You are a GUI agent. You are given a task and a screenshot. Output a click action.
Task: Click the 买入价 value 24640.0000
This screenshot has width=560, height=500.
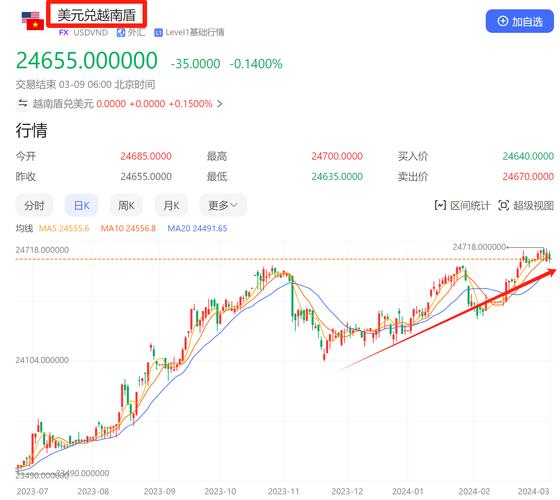528,156
